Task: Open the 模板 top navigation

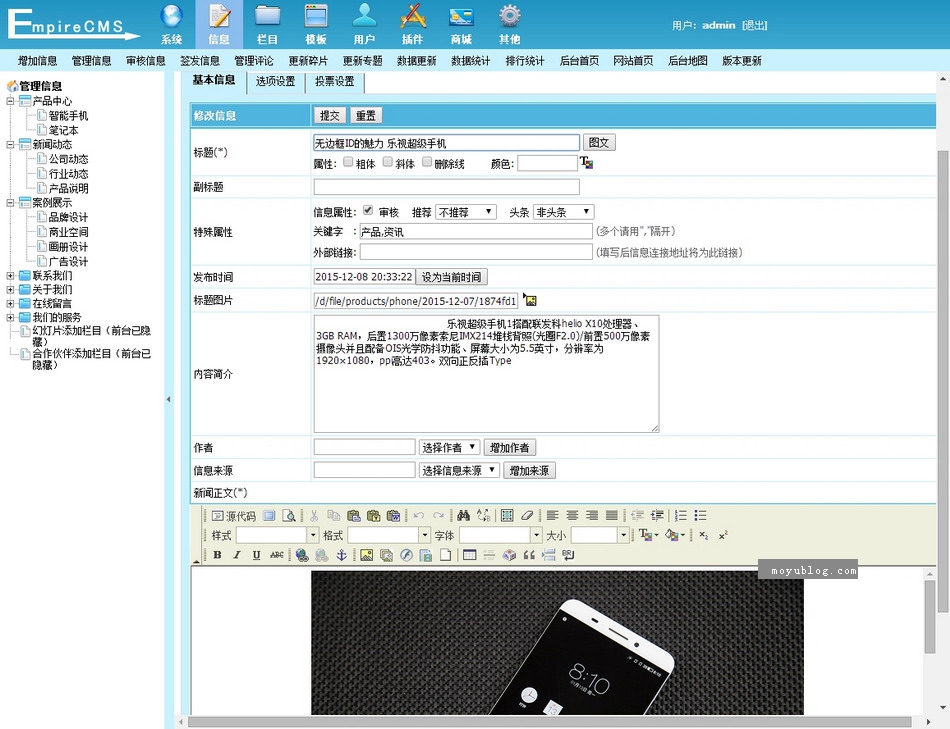Action: pos(316,24)
